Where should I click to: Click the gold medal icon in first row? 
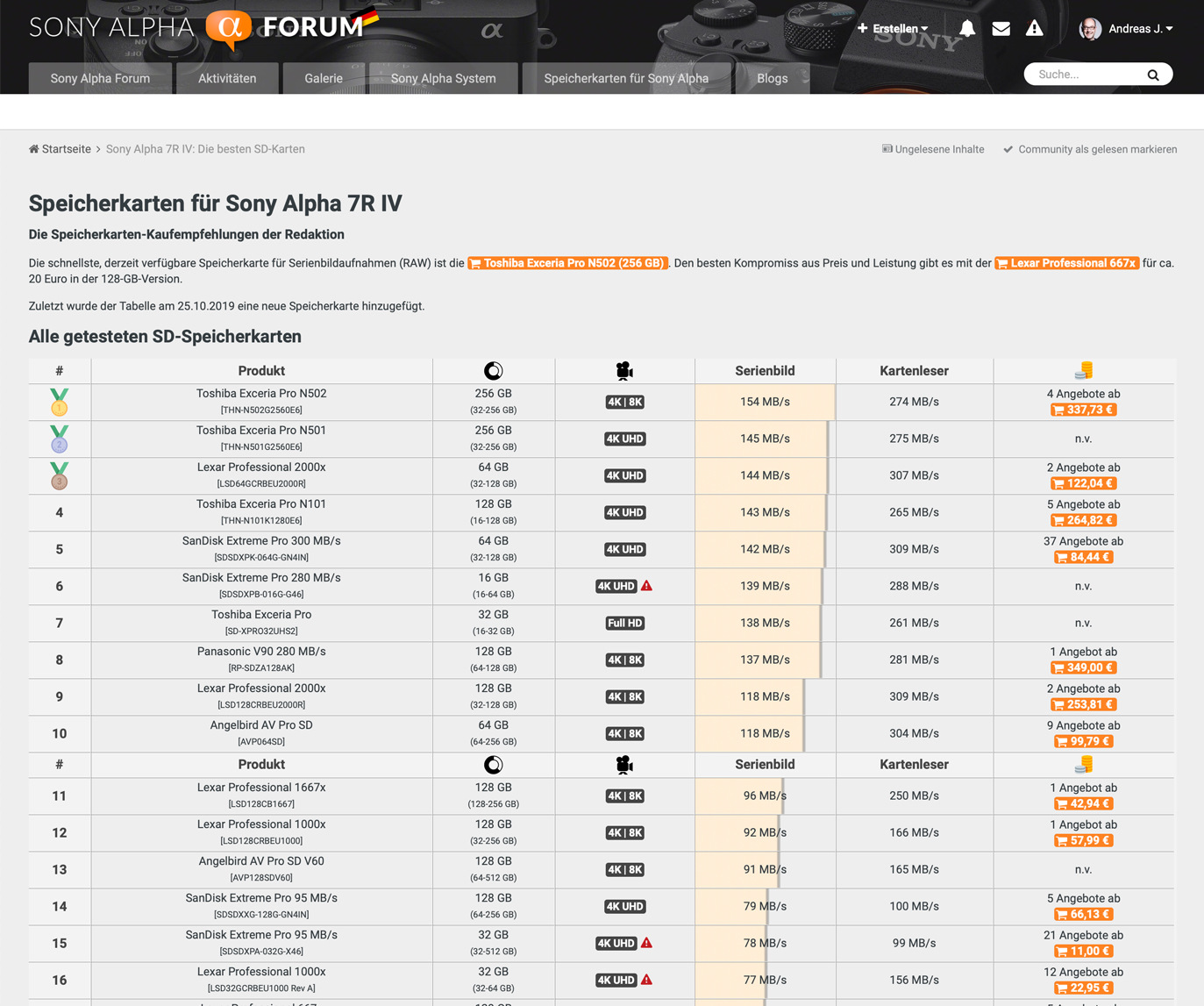point(60,402)
